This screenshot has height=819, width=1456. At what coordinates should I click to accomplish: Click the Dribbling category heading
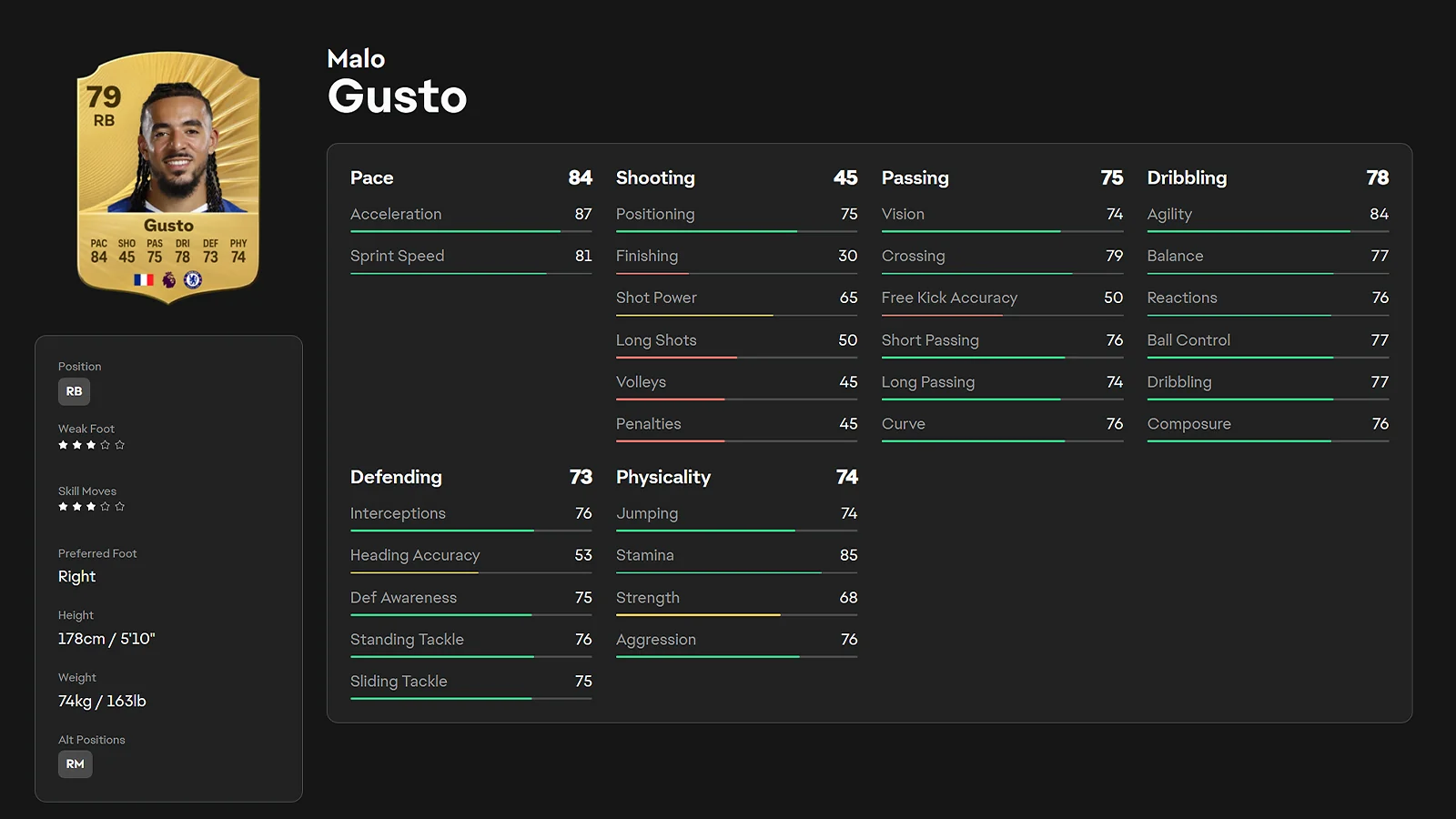coord(1187,178)
